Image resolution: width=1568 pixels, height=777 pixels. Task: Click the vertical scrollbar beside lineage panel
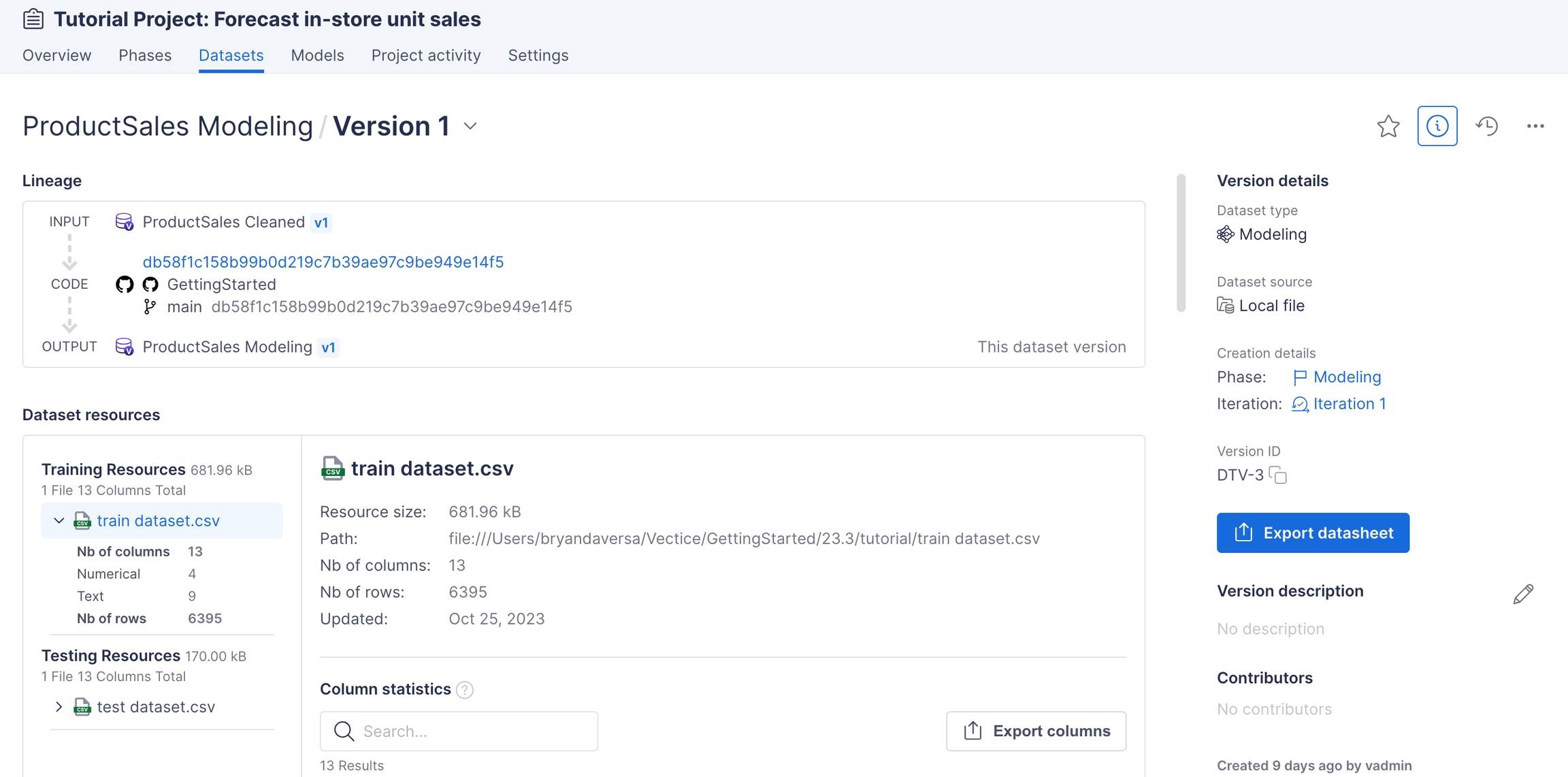coord(1181,243)
